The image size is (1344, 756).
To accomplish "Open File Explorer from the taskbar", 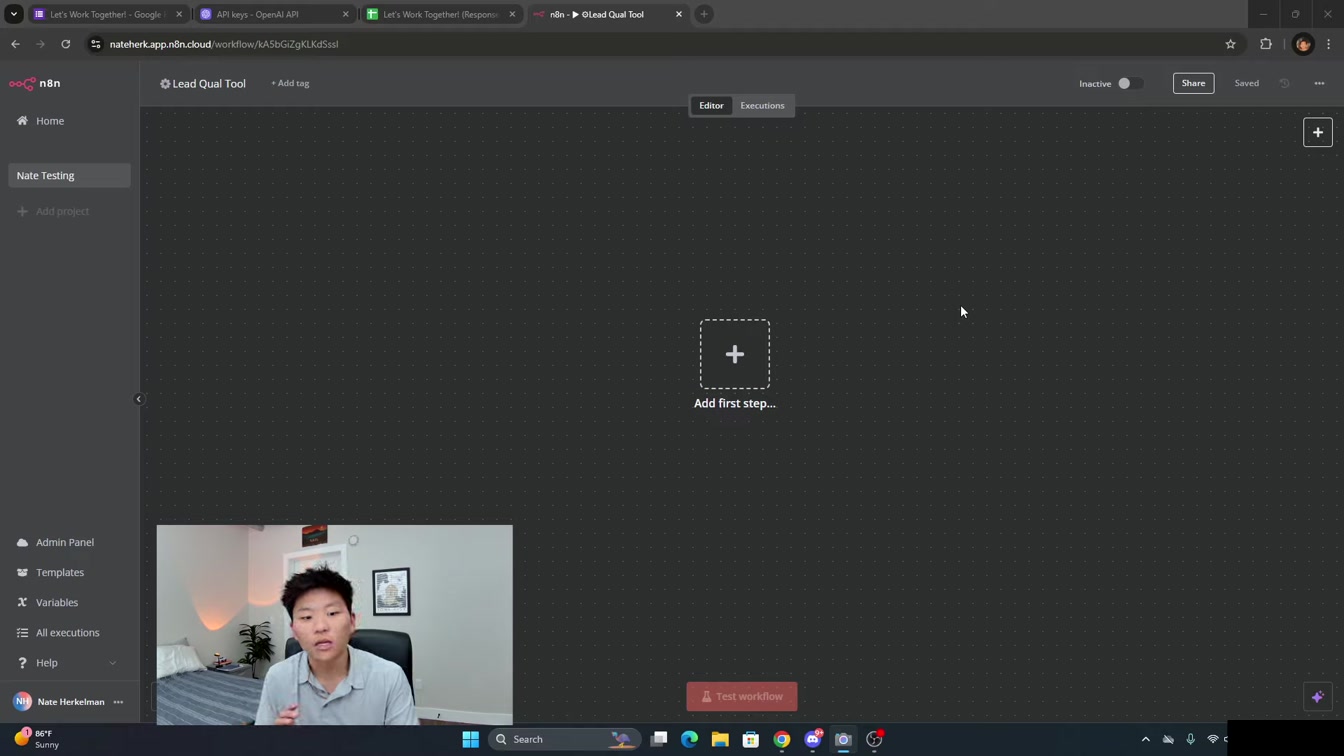I will point(720,739).
